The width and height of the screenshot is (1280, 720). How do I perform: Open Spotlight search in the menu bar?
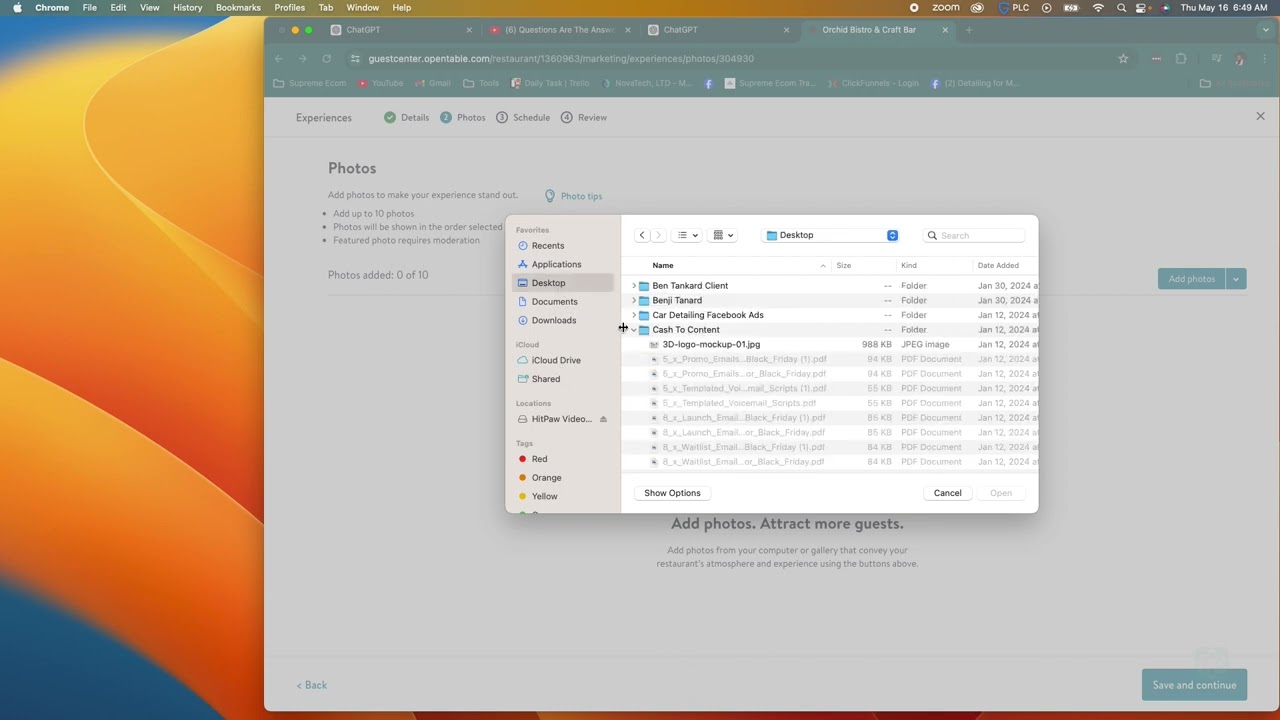pyautogui.click(x=1121, y=7)
